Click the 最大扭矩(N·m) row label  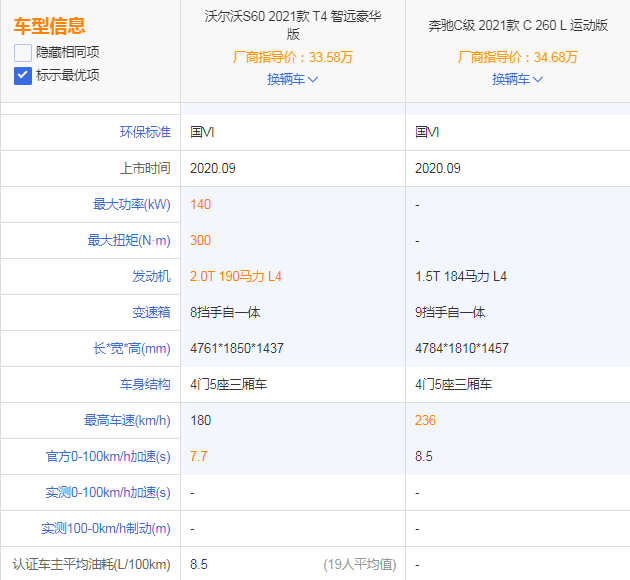pos(130,240)
